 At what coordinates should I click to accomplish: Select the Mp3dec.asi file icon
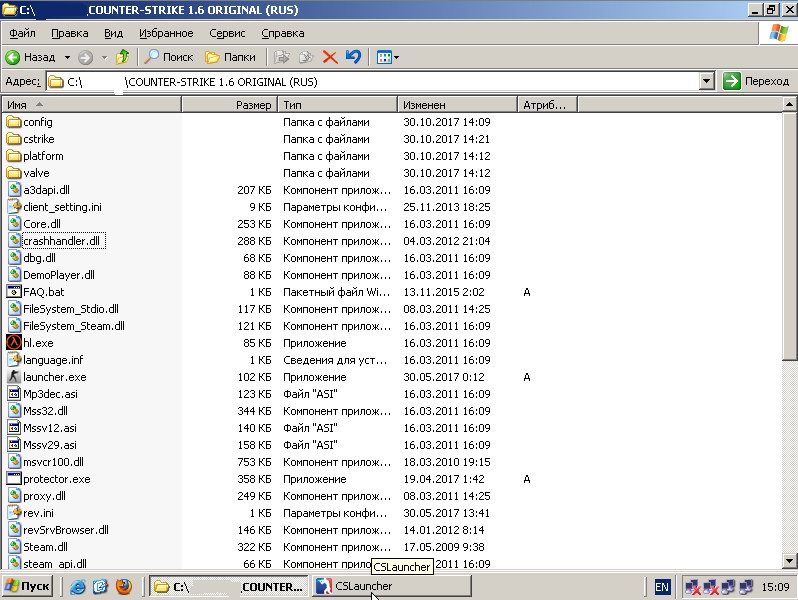(14, 394)
